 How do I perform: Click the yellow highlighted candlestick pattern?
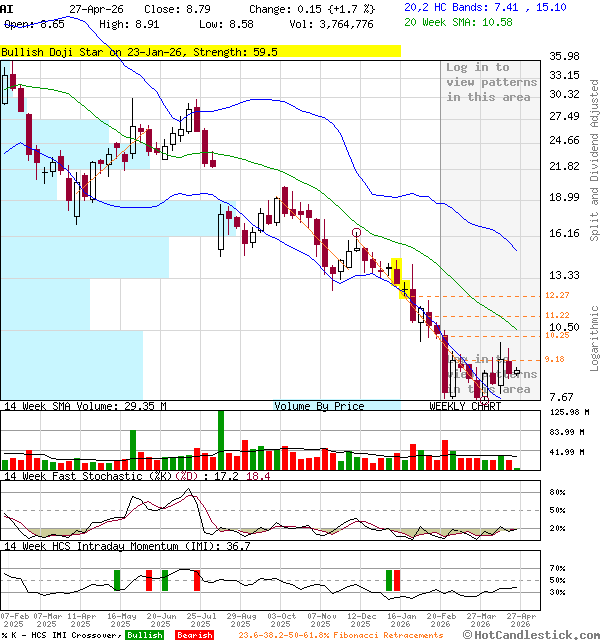pos(400,278)
